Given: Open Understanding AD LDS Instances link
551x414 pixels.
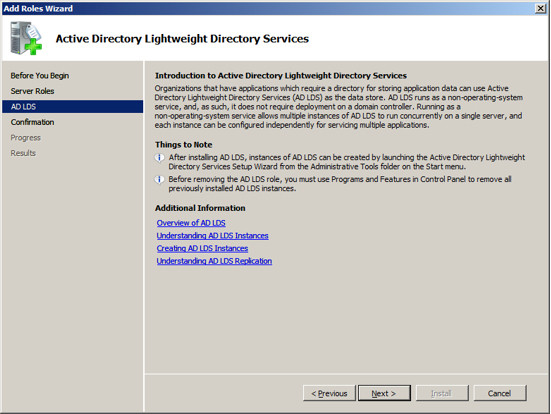Looking at the screenshot, I should (212, 235).
